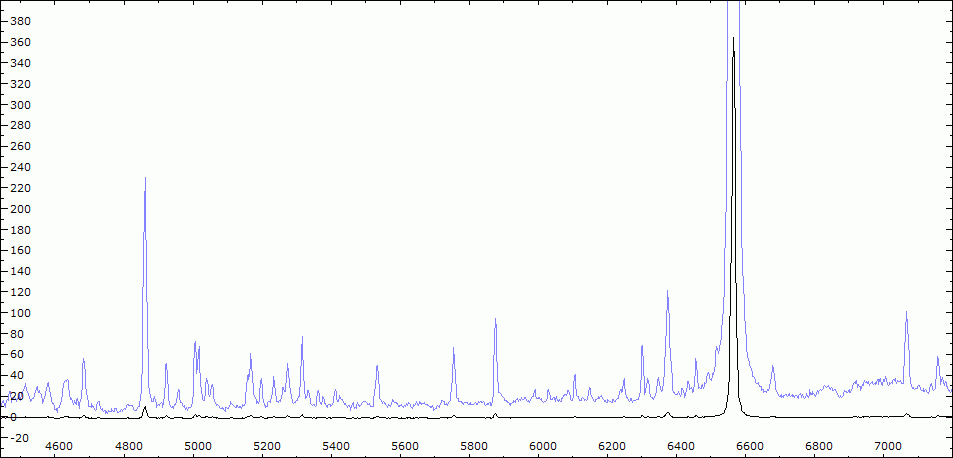Image resolution: width=953 pixels, height=458 pixels.
Task: Click the 7000 label on the x-axis
Action: click(887, 445)
